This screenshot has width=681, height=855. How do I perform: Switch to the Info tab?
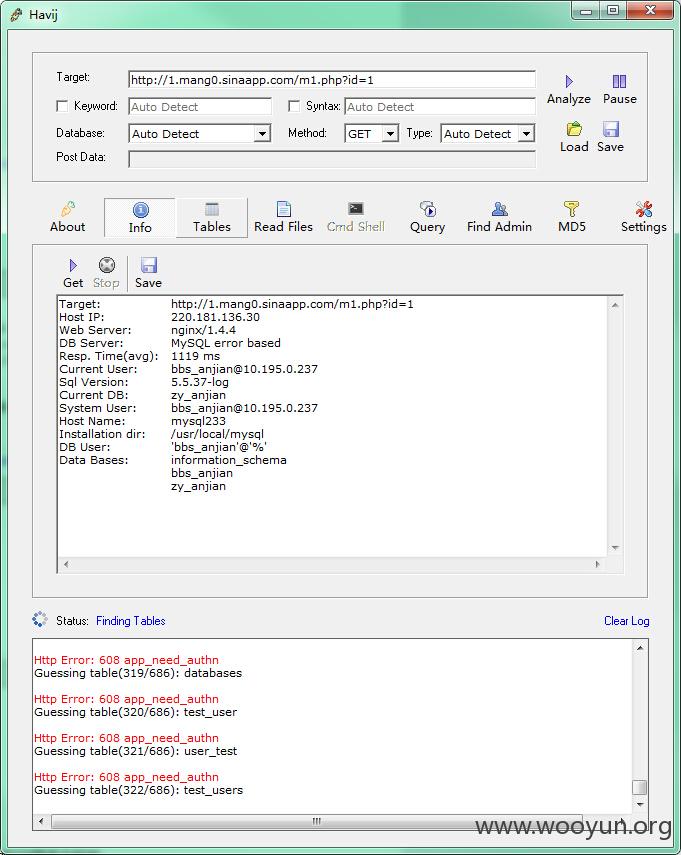(140, 217)
